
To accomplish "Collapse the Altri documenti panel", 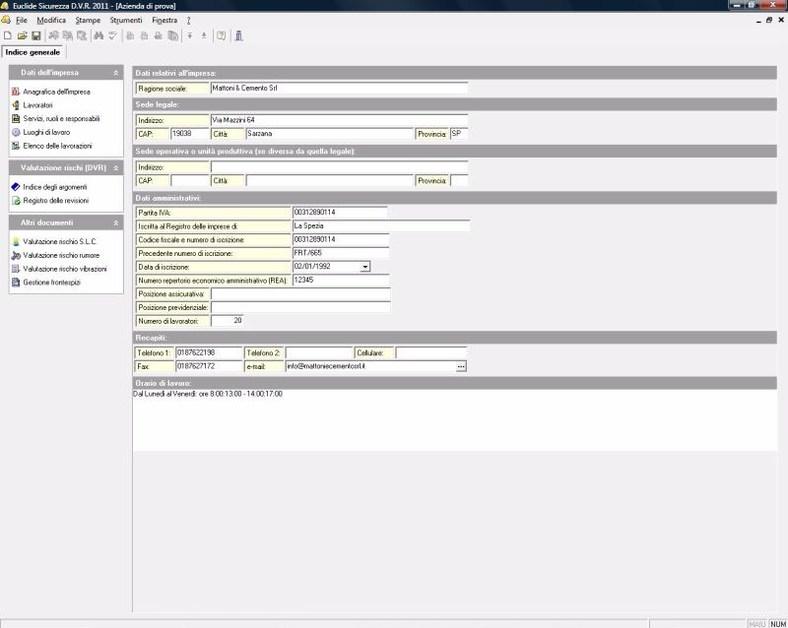I will pos(117,223).
